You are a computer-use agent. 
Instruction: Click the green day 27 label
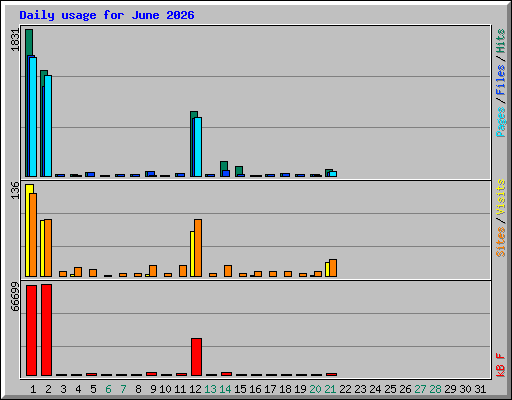420,389
